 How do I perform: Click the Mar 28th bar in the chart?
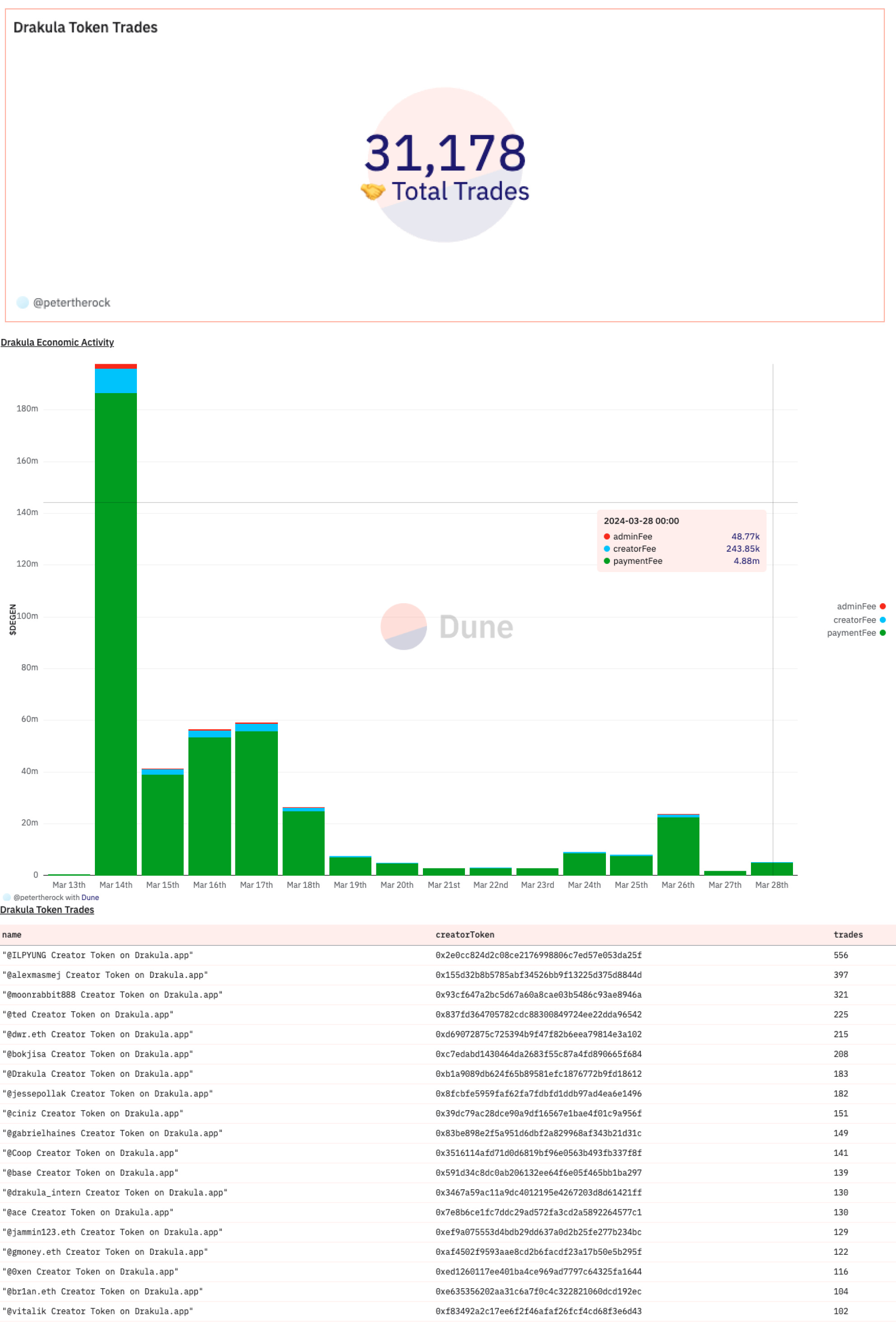772,868
